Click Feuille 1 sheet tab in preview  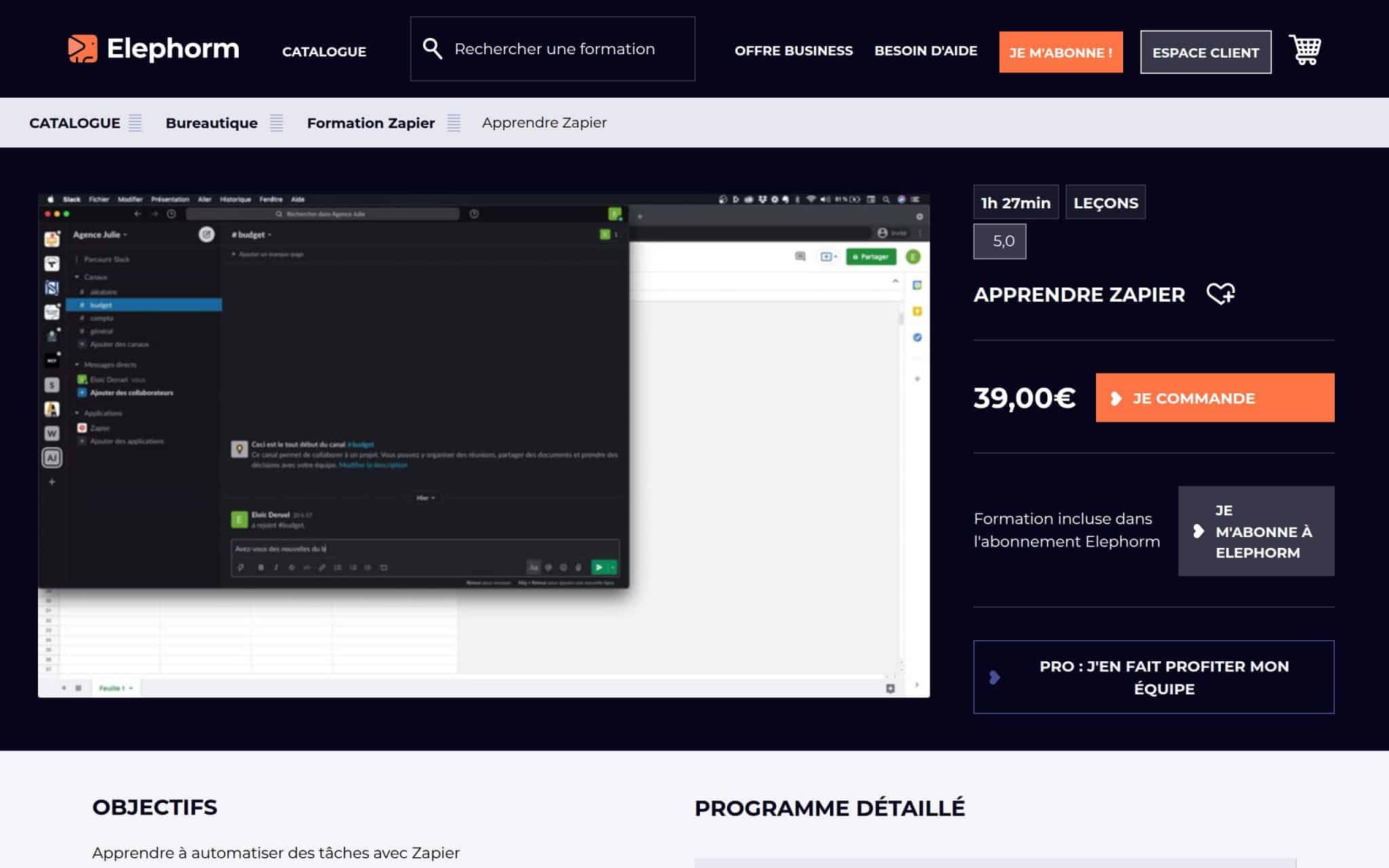[x=115, y=688]
